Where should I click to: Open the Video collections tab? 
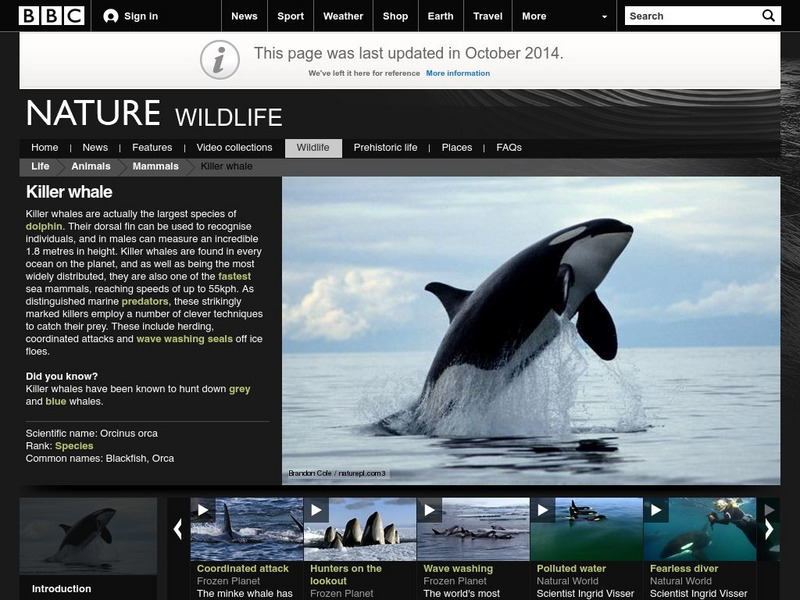pos(234,147)
